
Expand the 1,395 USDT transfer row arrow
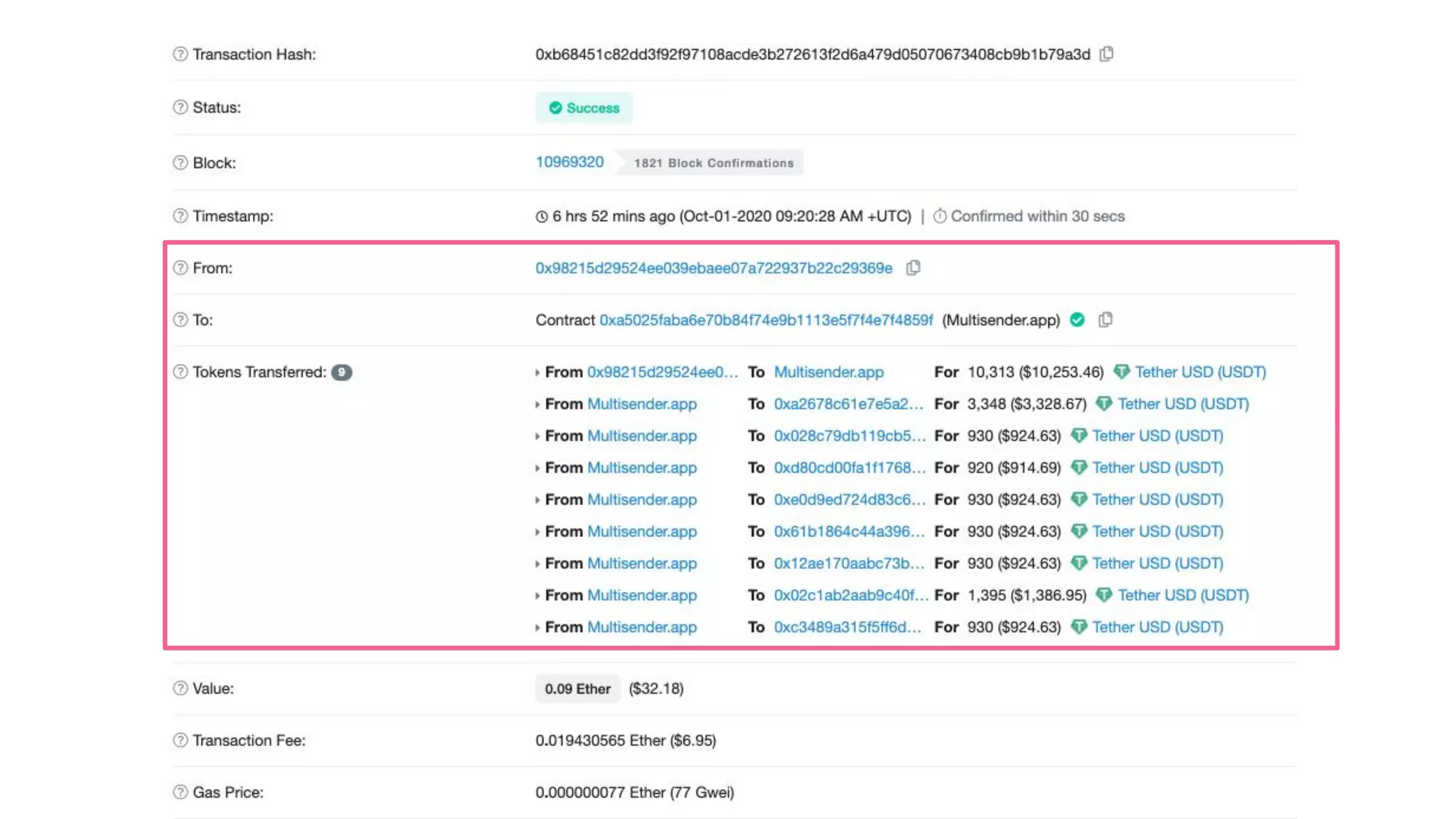[x=537, y=596]
